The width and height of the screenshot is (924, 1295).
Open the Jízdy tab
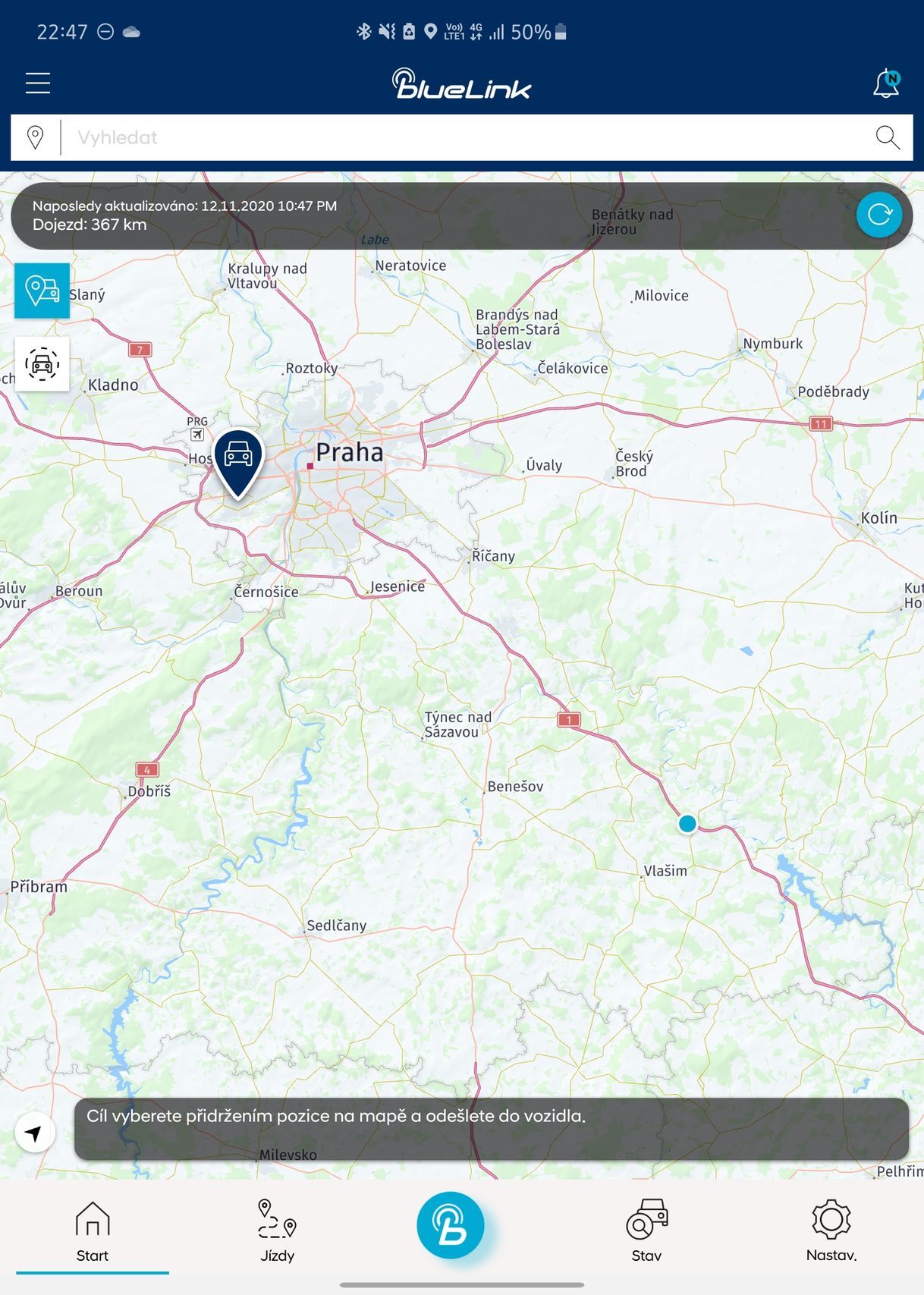point(277,1232)
